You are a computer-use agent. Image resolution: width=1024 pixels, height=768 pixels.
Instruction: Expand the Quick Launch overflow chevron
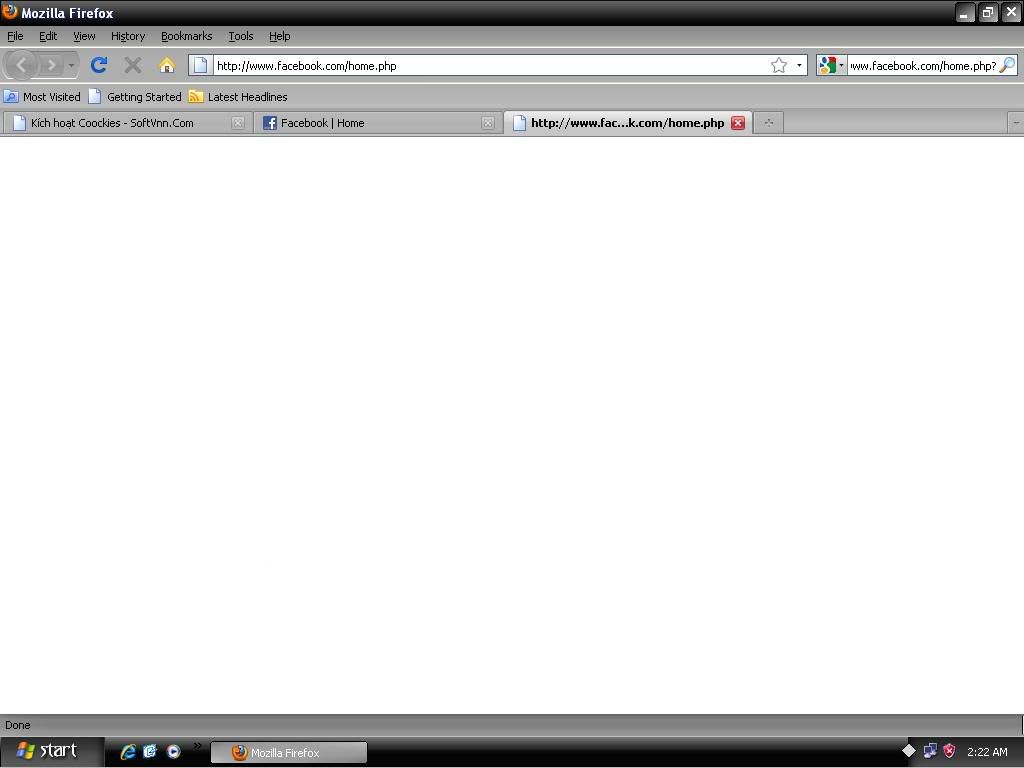click(197, 745)
